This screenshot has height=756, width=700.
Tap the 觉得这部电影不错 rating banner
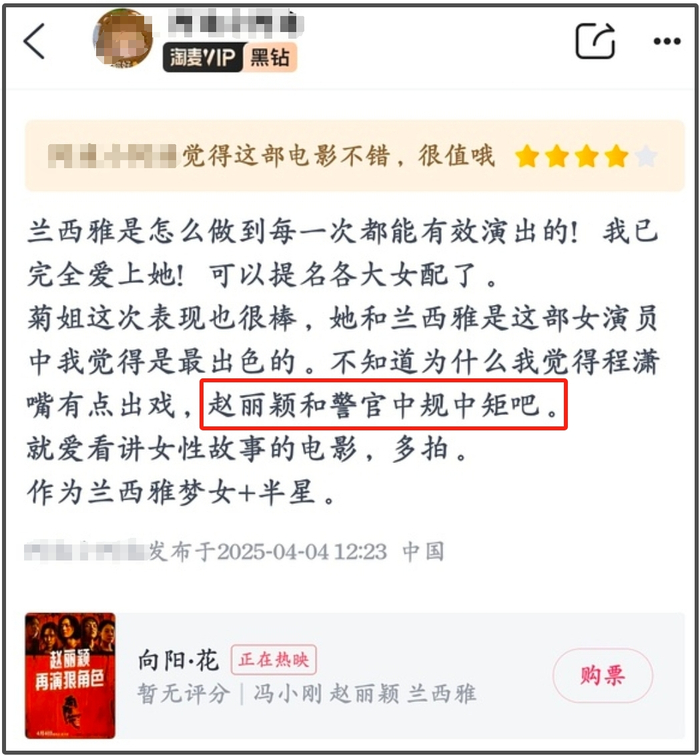(x=355, y=156)
